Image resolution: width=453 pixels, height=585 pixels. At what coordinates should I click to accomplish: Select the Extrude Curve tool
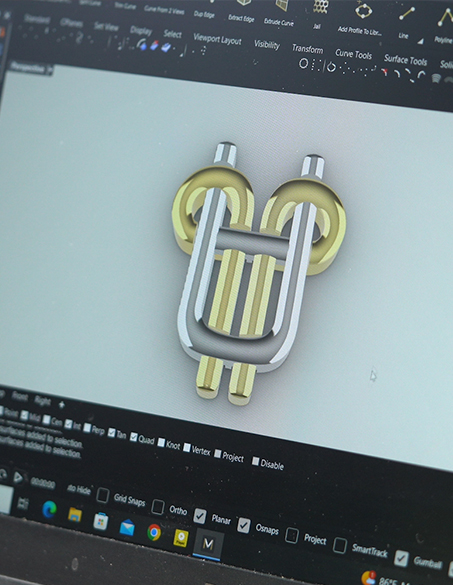point(279,14)
